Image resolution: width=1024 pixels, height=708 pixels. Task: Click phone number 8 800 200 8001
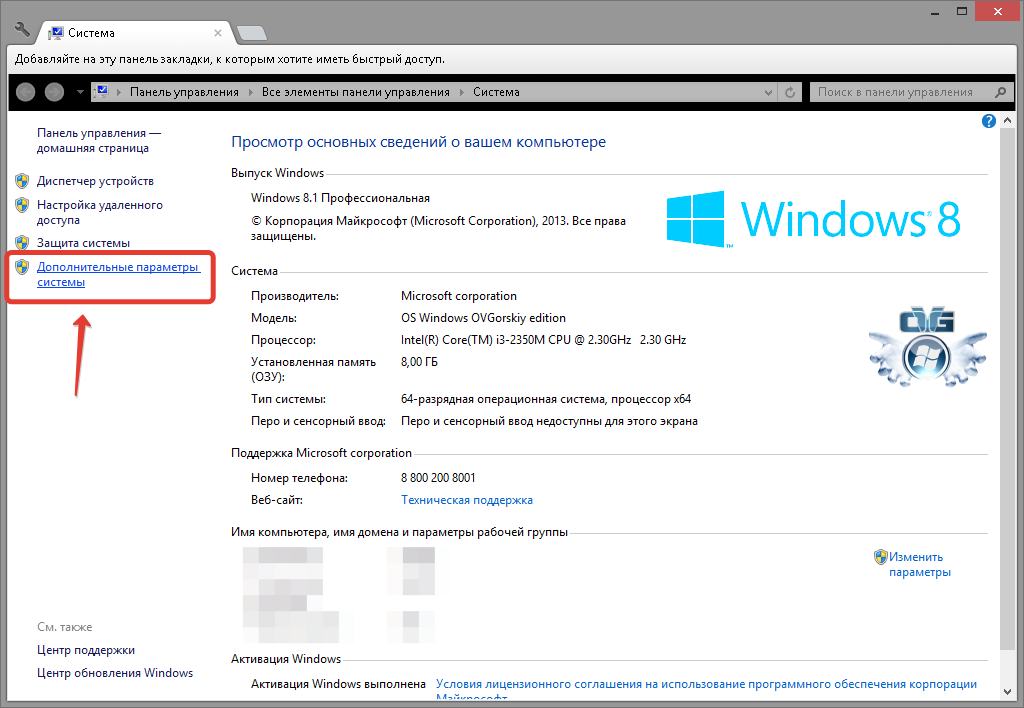pos(438,477)
